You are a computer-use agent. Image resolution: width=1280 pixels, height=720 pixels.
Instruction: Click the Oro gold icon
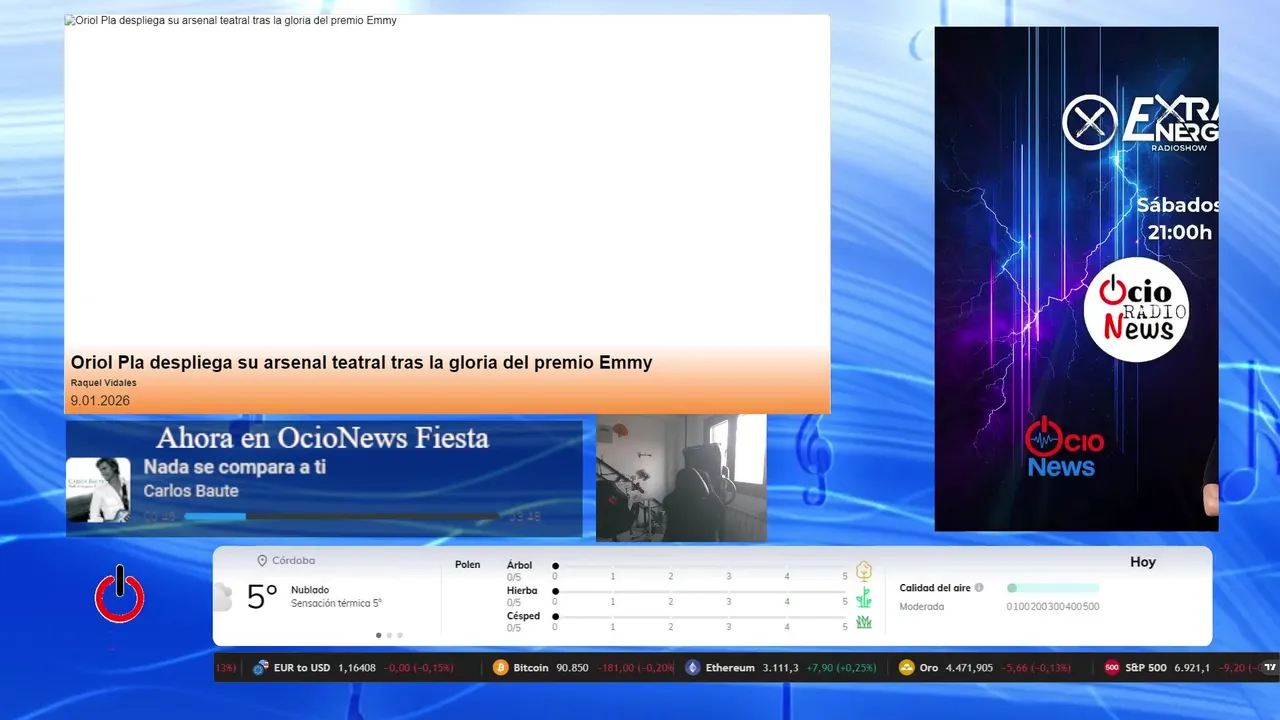coord(907,668)
